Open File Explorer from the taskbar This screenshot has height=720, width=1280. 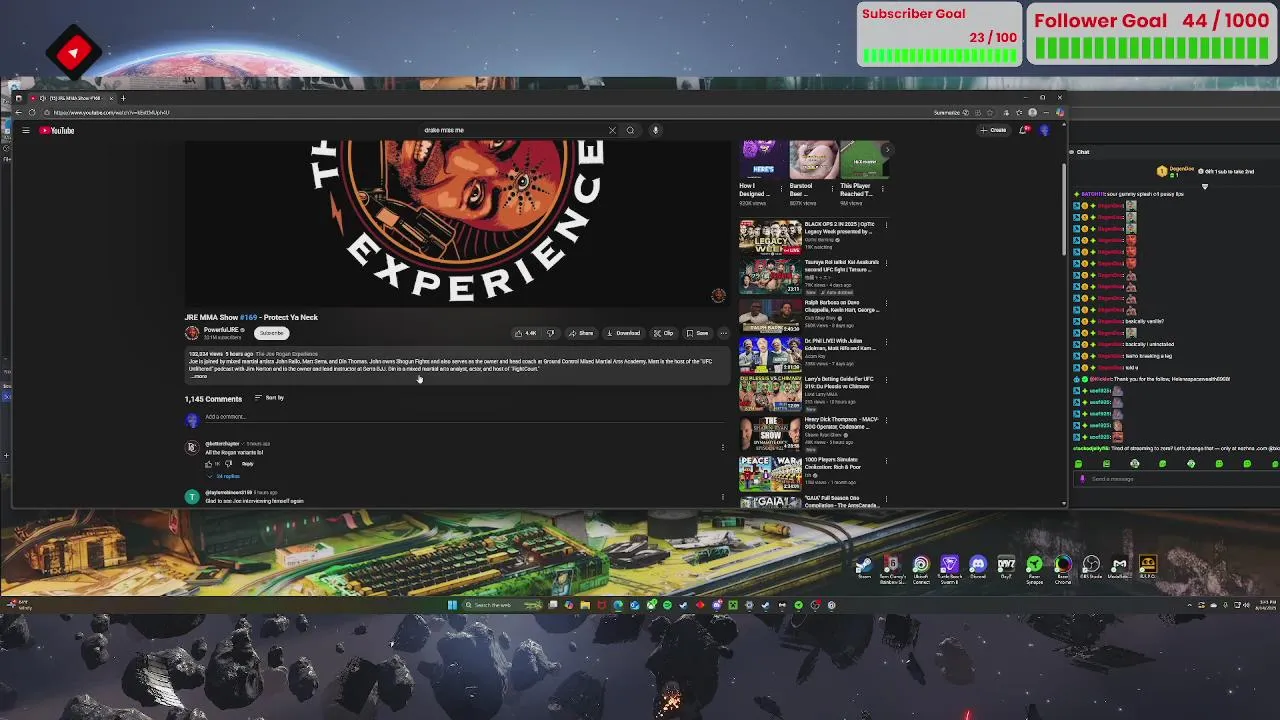click(585, 605)
